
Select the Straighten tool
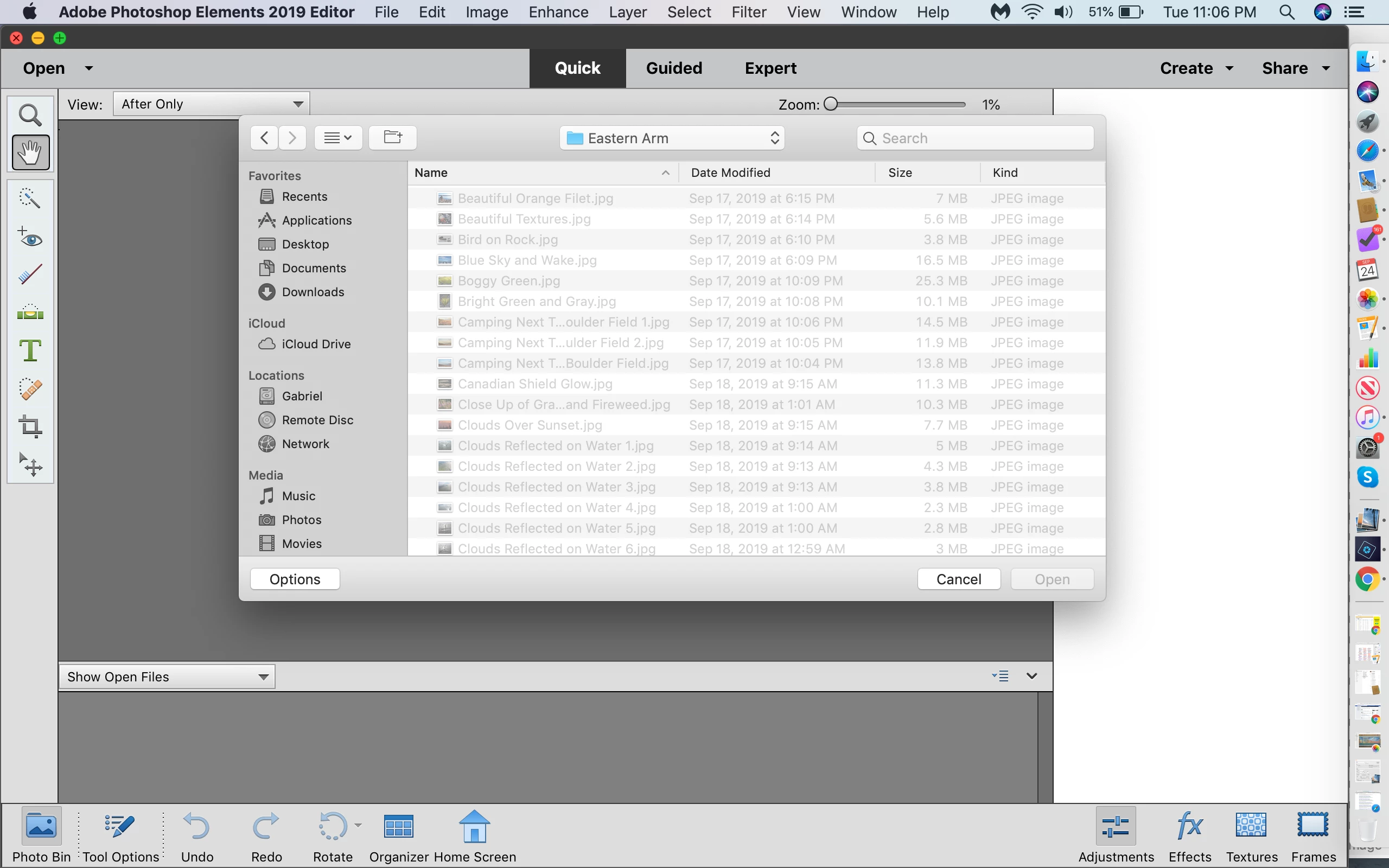coord(30,313)
